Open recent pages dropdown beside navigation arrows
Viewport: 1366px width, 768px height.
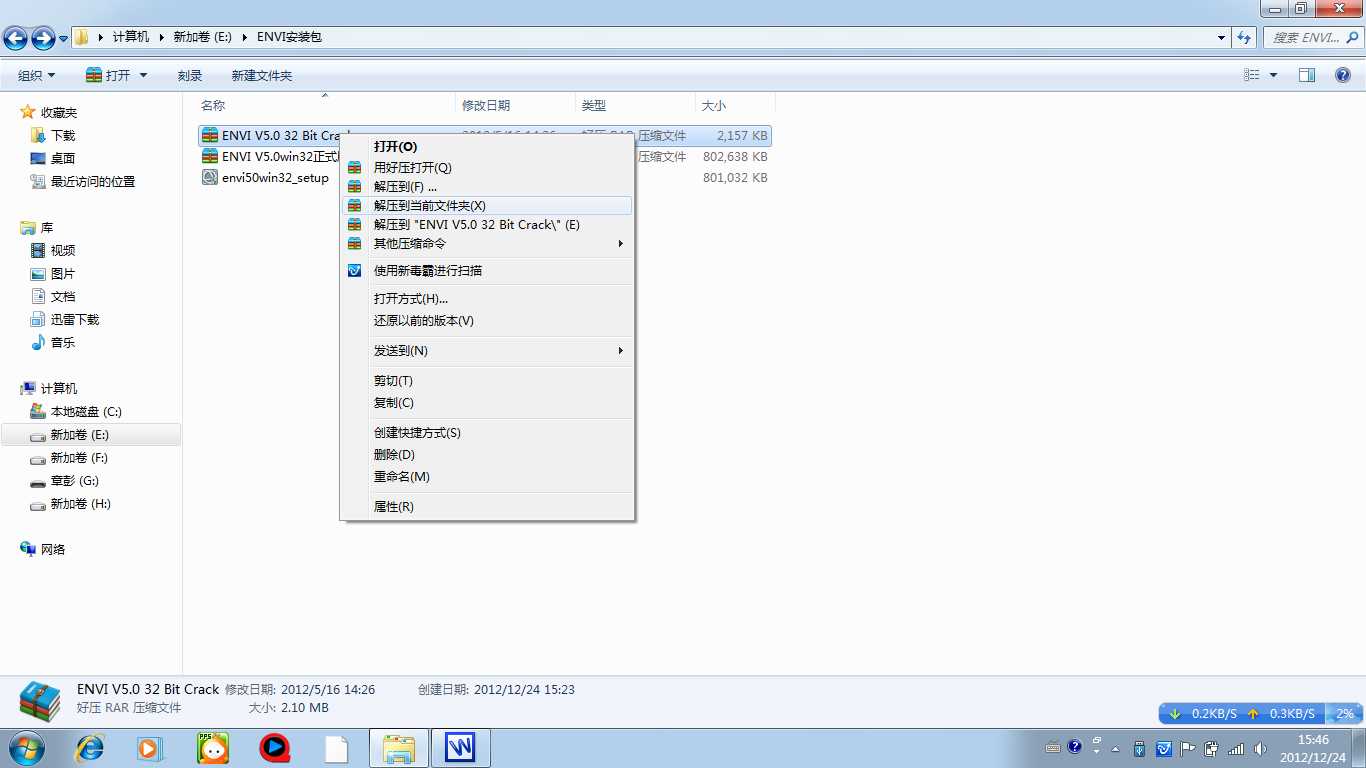(x=63, y=39)
